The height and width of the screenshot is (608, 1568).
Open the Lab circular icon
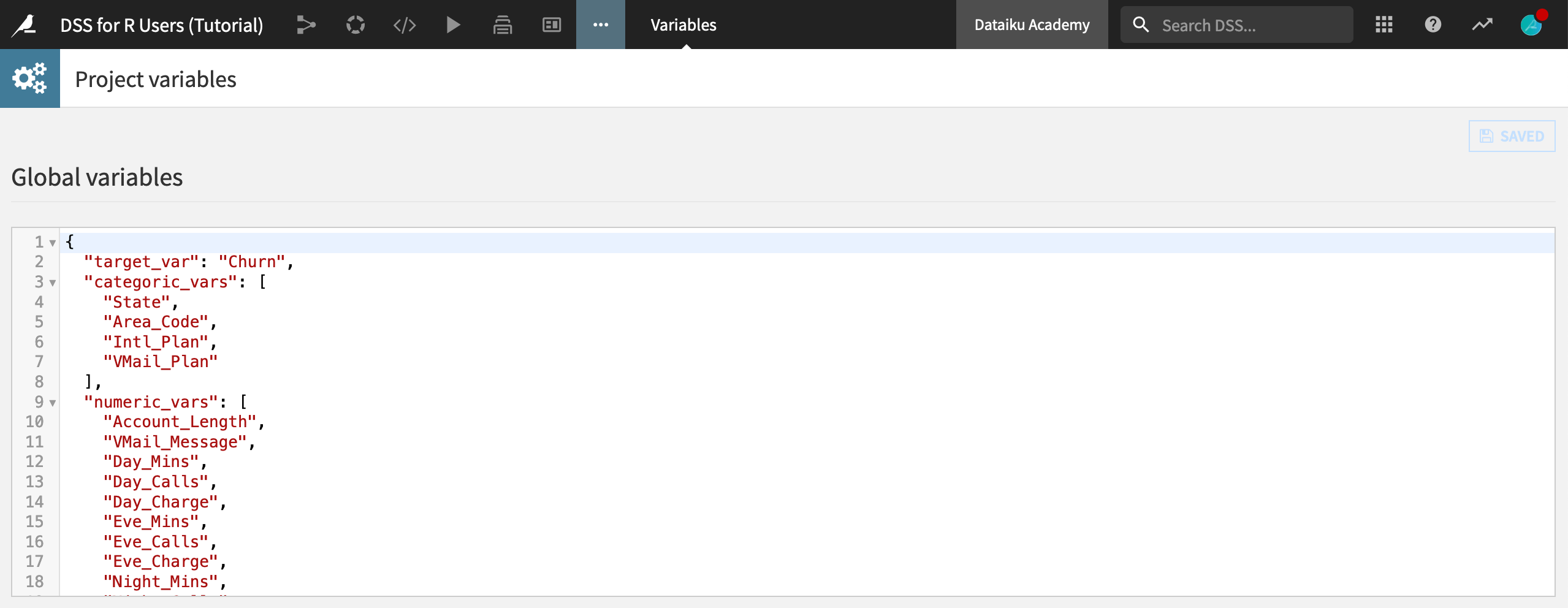tap(356, 25)
